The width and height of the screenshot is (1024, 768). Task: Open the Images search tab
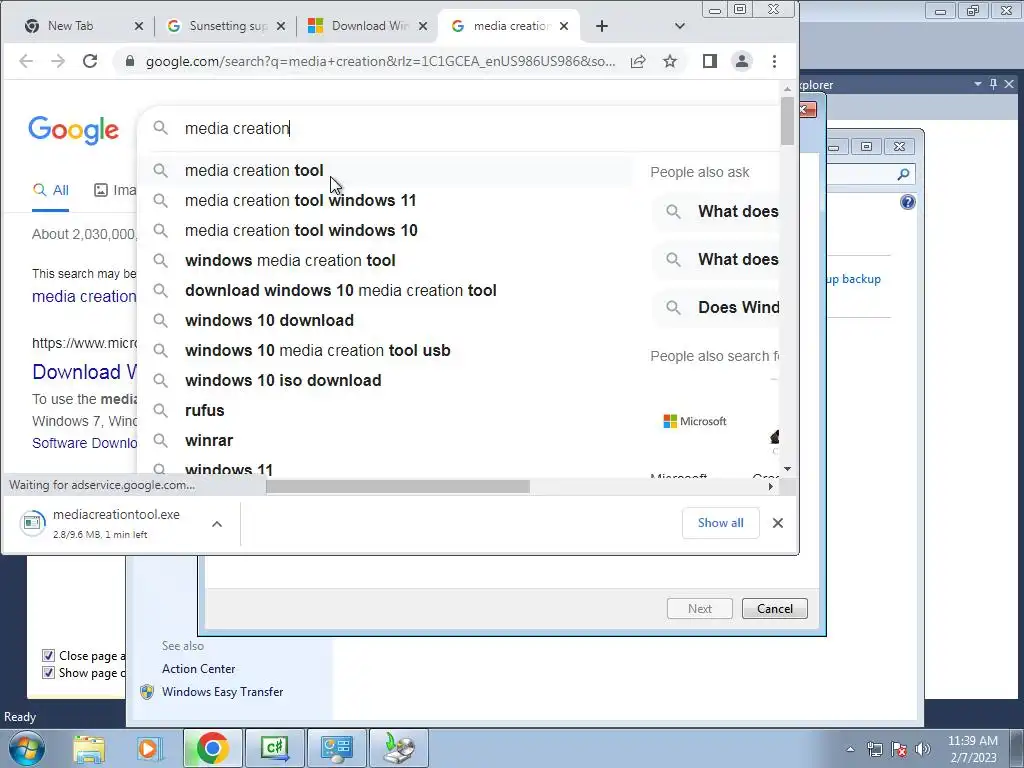tap(115, 190)
